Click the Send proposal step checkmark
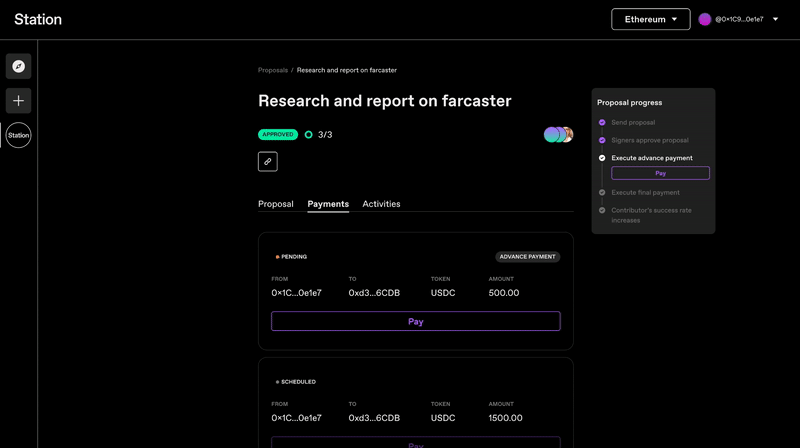800x448 pixels. (x=602, y=122)
